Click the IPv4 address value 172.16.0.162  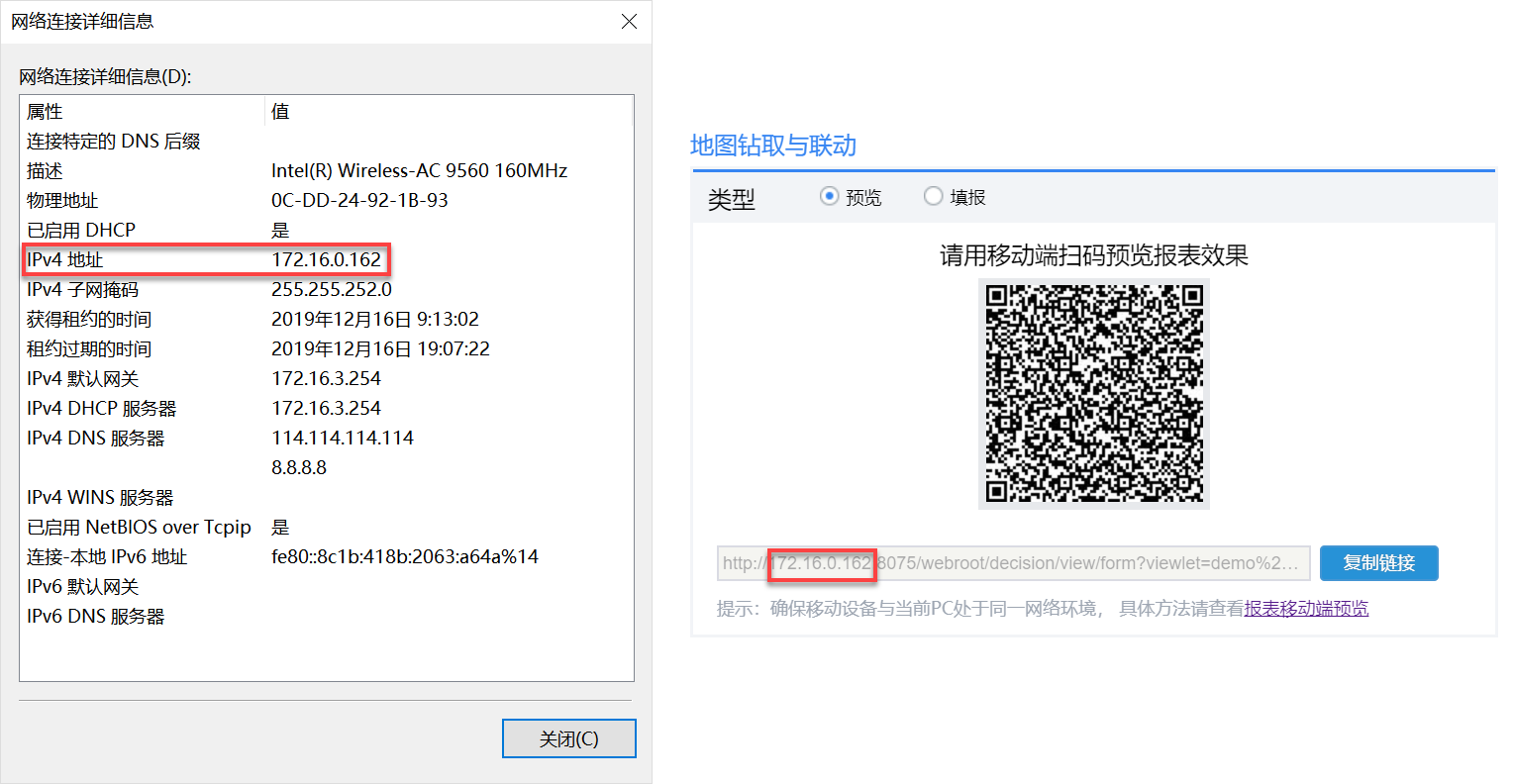point(326,260)
